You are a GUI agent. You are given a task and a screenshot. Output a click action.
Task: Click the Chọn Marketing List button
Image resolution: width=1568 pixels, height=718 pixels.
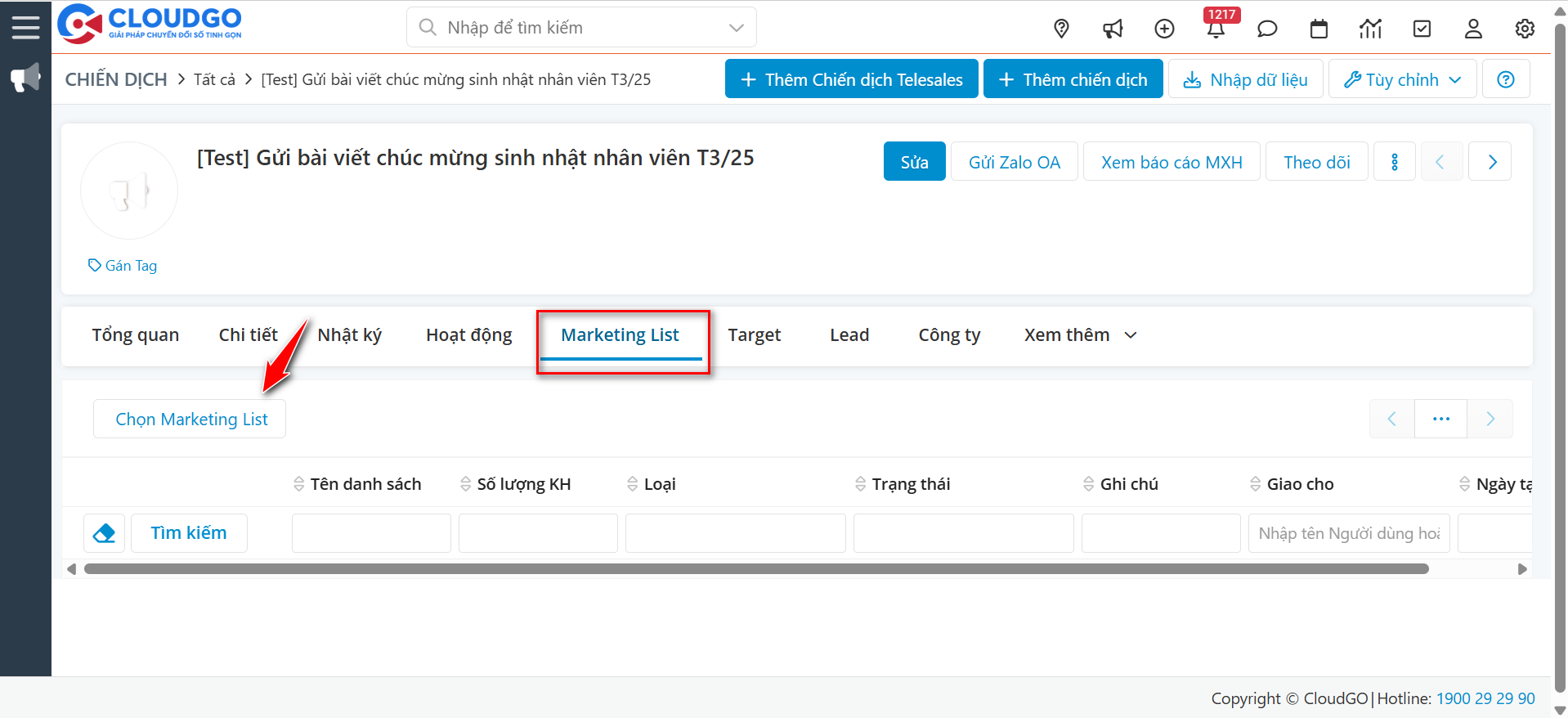point(190,420)
